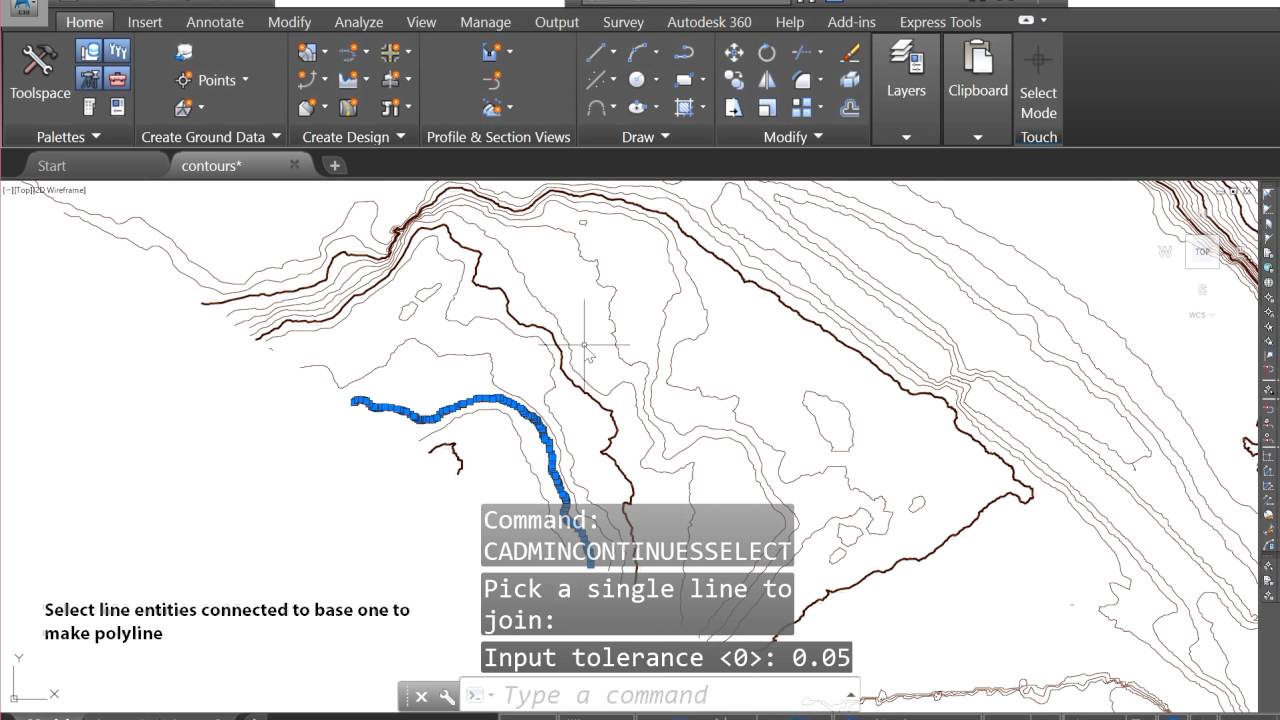Select the Intersections tool
Viewport: 1280px width, 720px height.
pyautogui.click(x=391, y=52)
